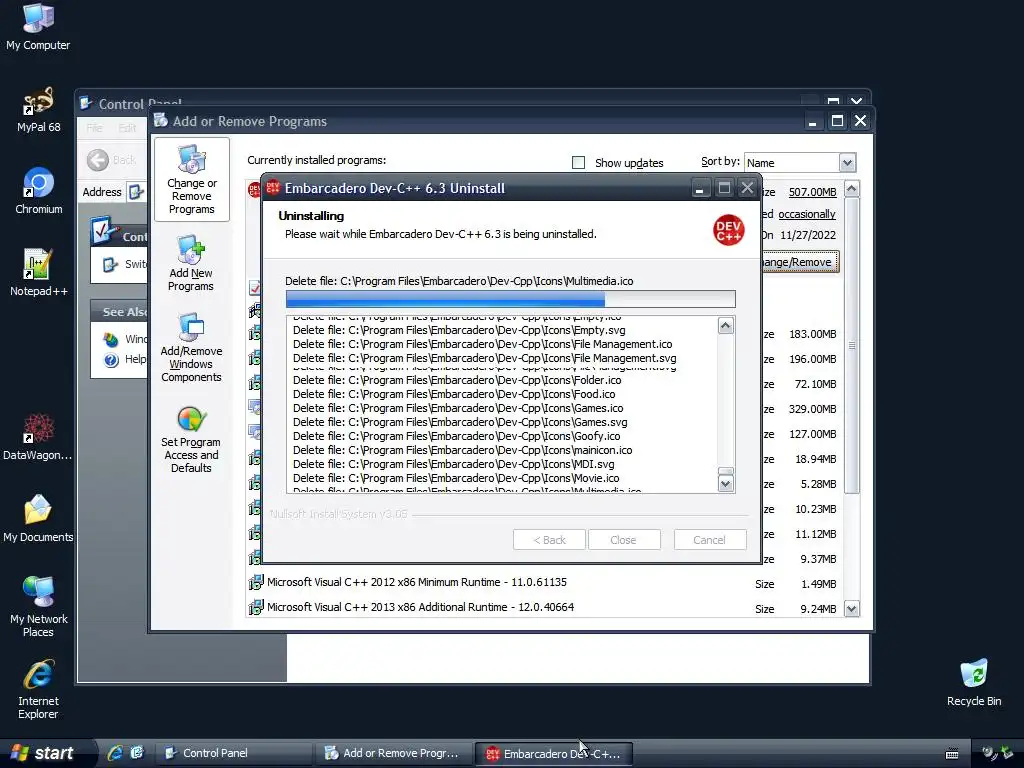
Task: Select log line deleting File Management.ico
Action: pyautogui.click(x=483, y=344)
